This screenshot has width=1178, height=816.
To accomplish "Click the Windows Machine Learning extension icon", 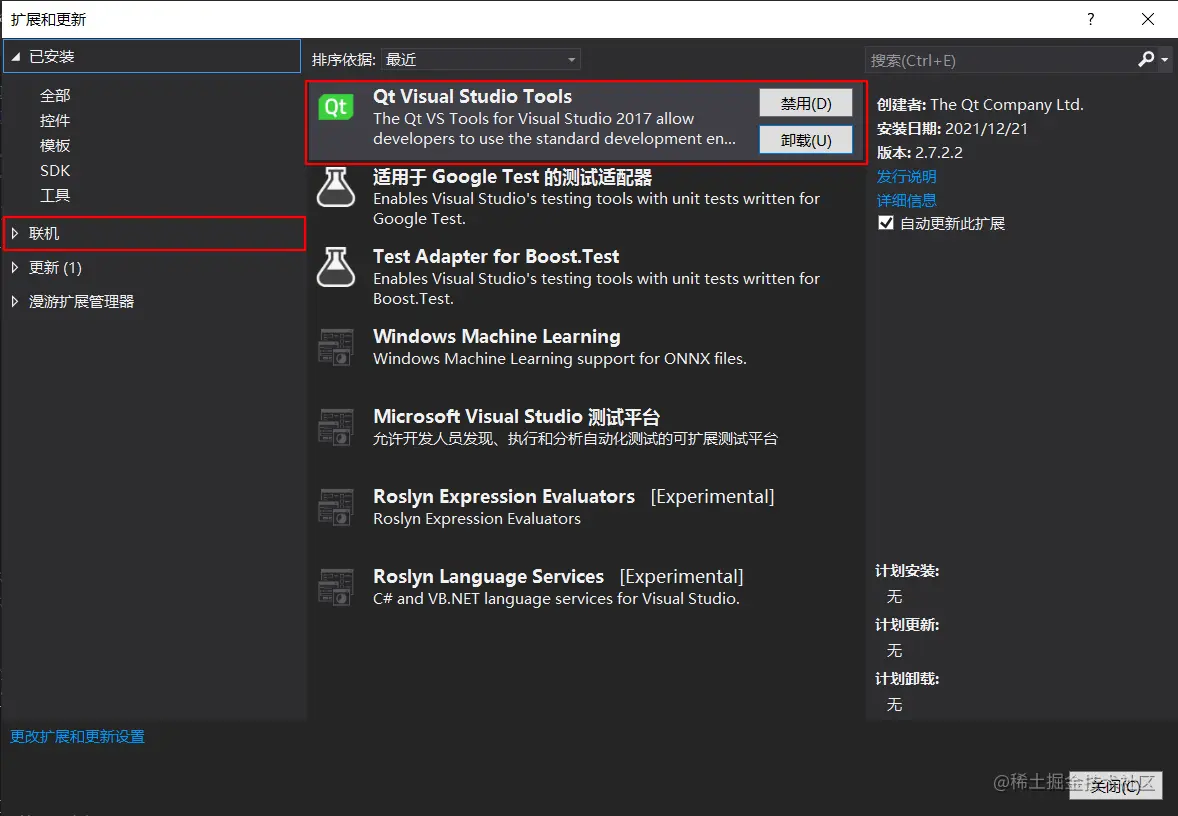I will coord(336,347).
